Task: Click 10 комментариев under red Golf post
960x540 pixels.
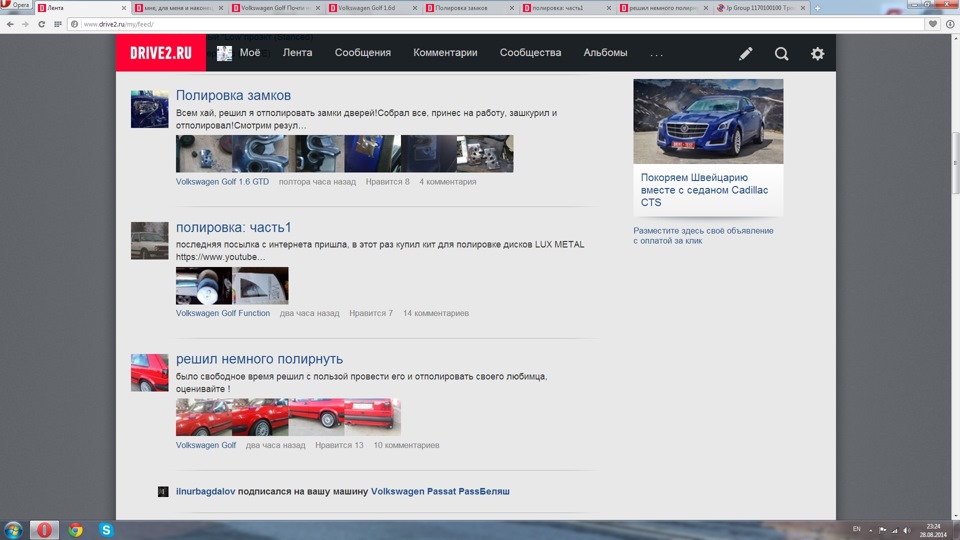Action: pyautogui.click(x=407, y=446)
